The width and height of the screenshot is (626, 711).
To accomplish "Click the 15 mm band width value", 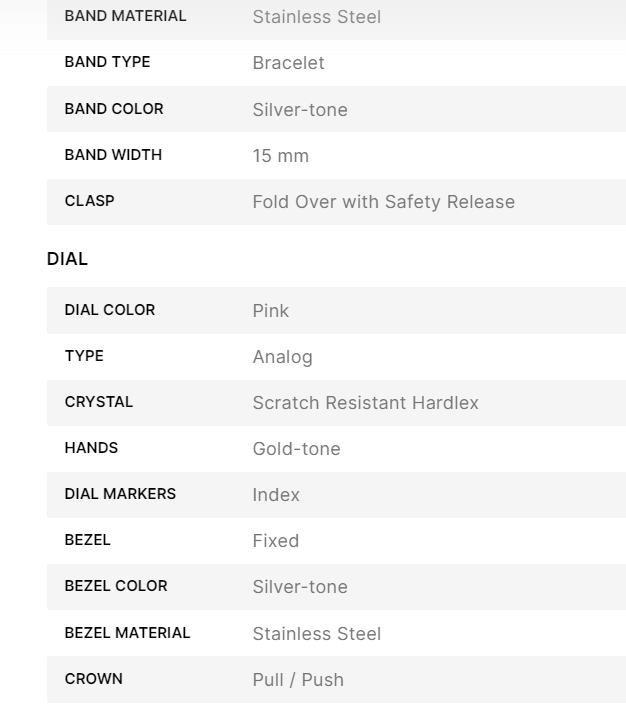I will pos(280,156).
